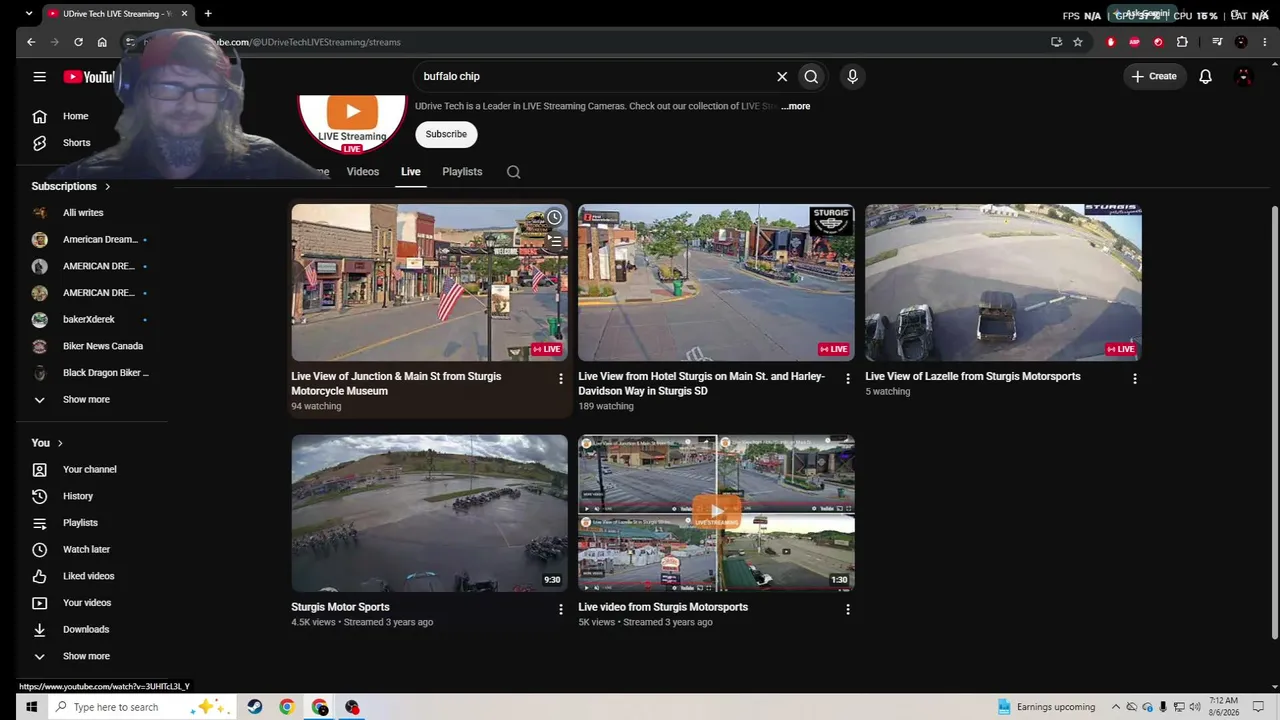Expand the Subscriptions section heading
Screen dimensions: 1280x720
(71, 186)
